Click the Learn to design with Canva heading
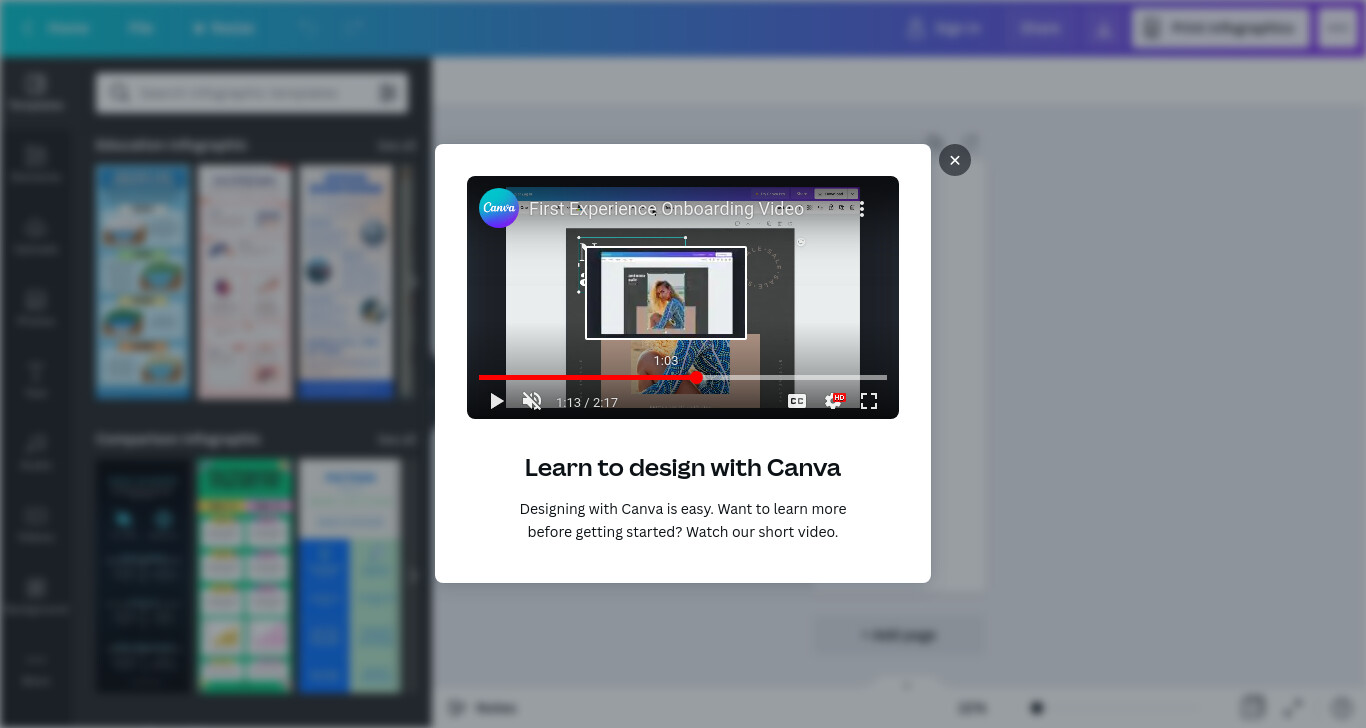This screenshot has width=1366, height=728. click(x=683, y=467)
